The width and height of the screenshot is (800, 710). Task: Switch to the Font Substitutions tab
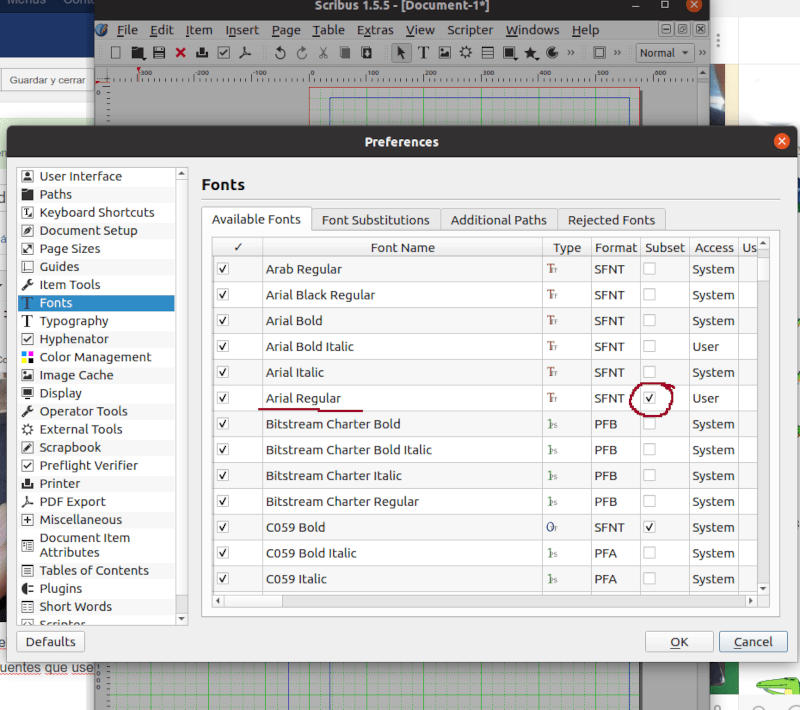pos(376,220)
